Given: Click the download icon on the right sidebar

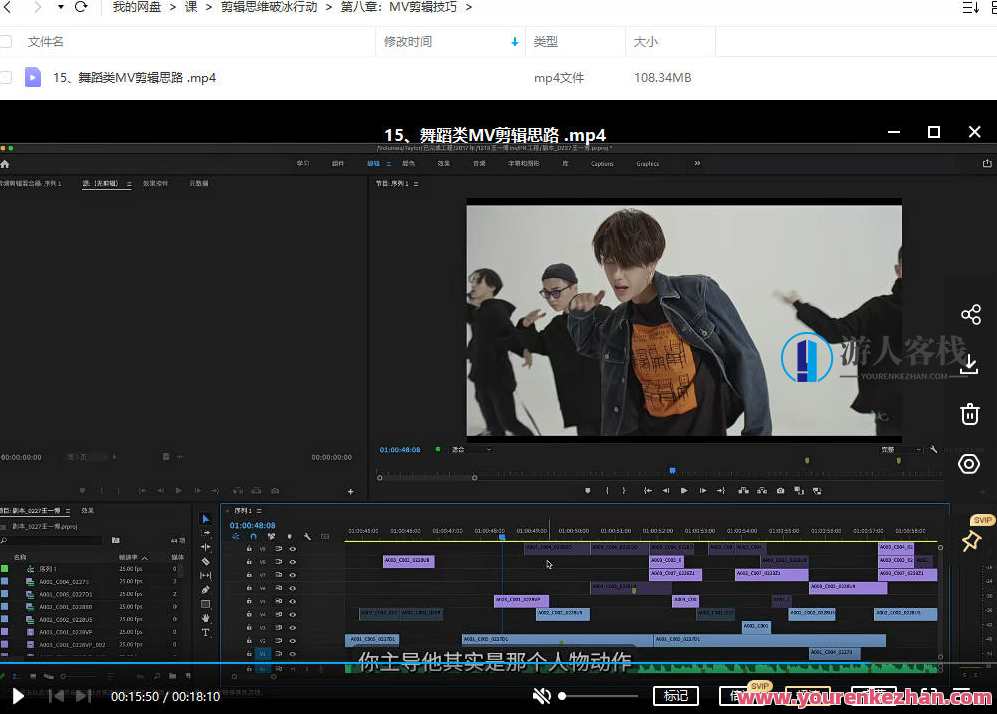Looking at the screenshot, I should tap(969, 365).
